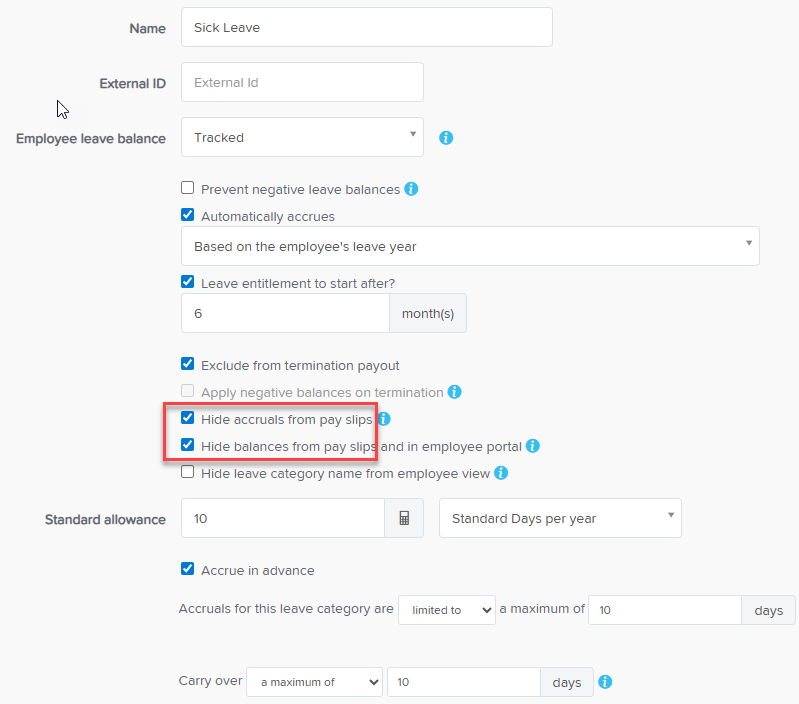This screenshot has height=704, width=799.
Task: Click the External ID input field
Action: (302, 83)
